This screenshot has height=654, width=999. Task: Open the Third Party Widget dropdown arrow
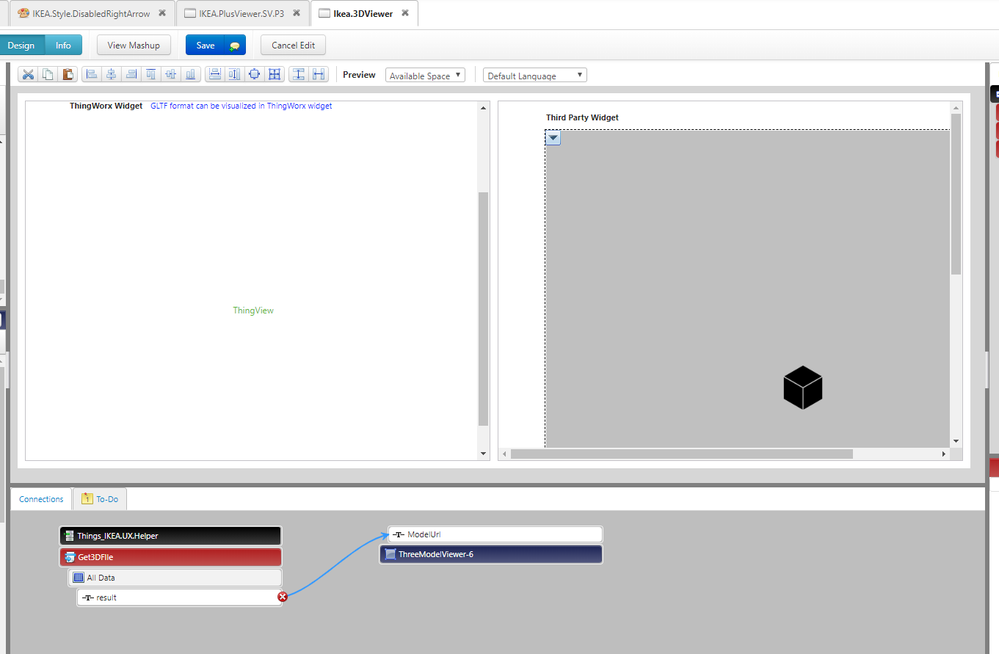point(552,138)
